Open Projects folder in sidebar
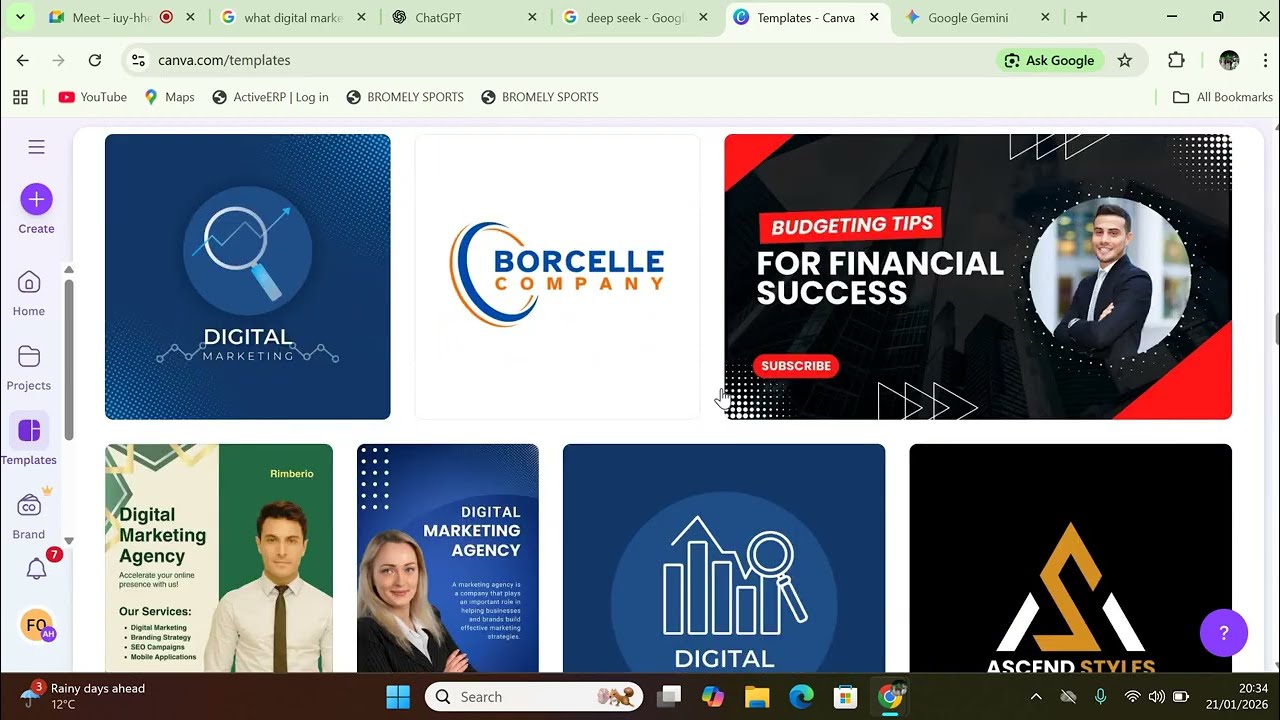 point(29,368)
